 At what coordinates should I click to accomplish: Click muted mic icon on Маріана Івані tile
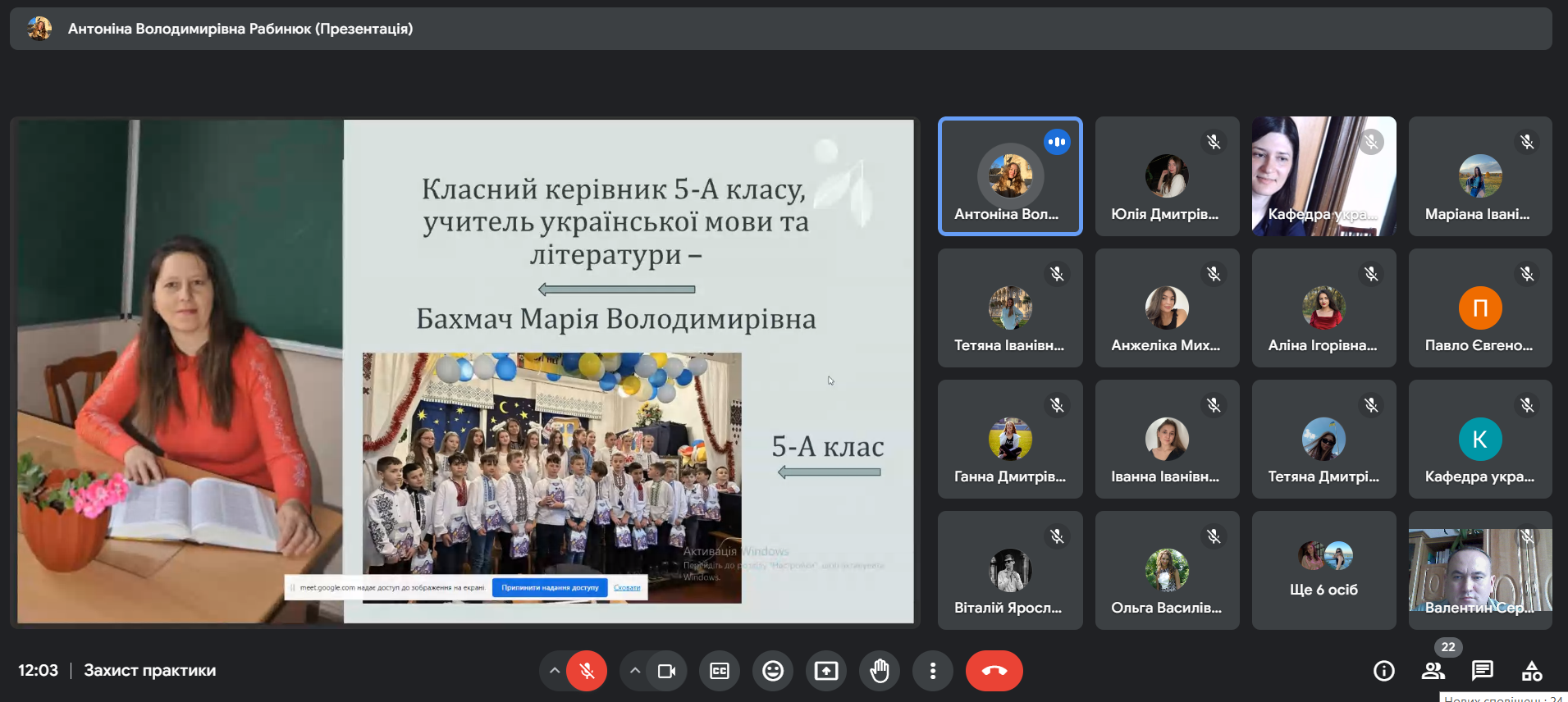click(x=1527, y=142)
